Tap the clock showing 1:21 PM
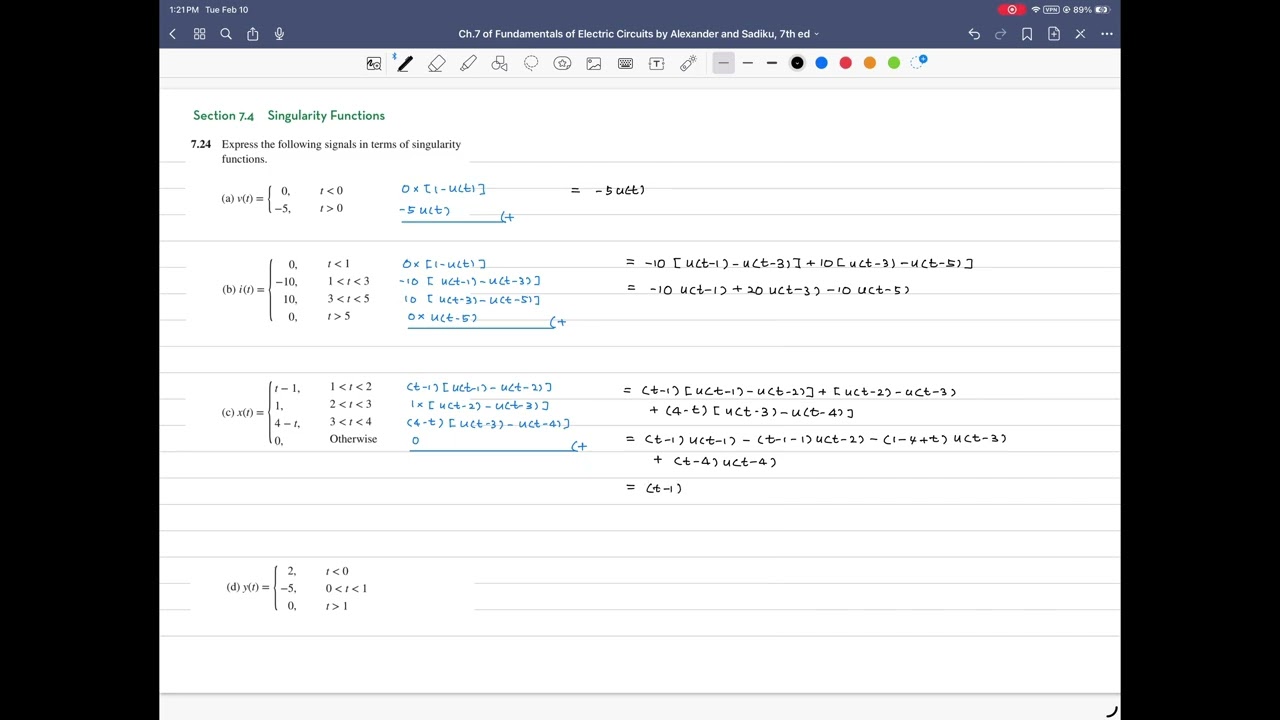 click(x=184, y=10)
